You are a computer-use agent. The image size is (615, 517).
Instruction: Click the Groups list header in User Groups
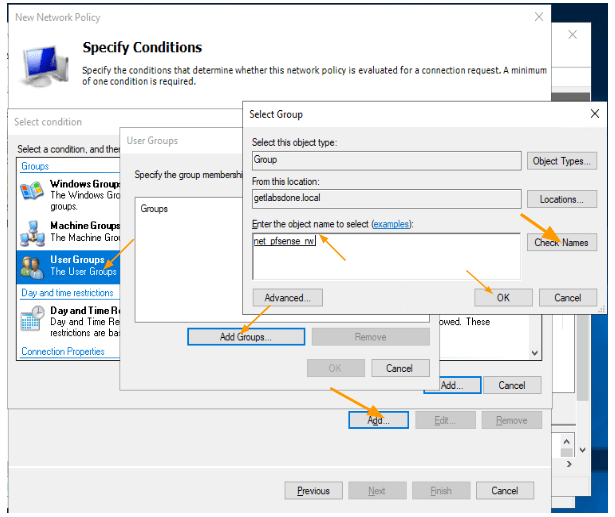(x=154, y=209)
